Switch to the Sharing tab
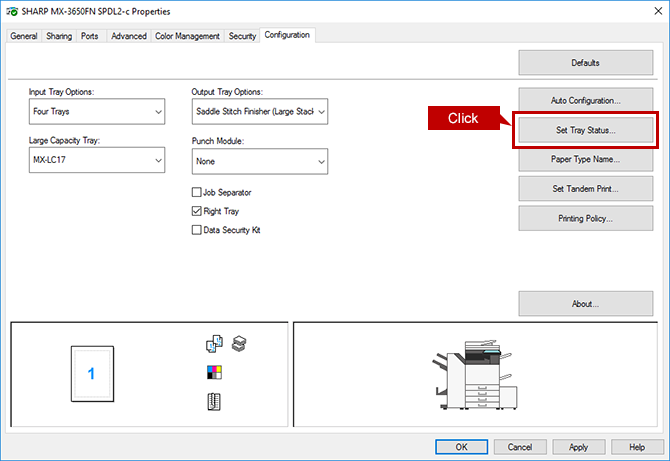Image resolution: width=670 pixels, height=461 pixels. (59, 36)
